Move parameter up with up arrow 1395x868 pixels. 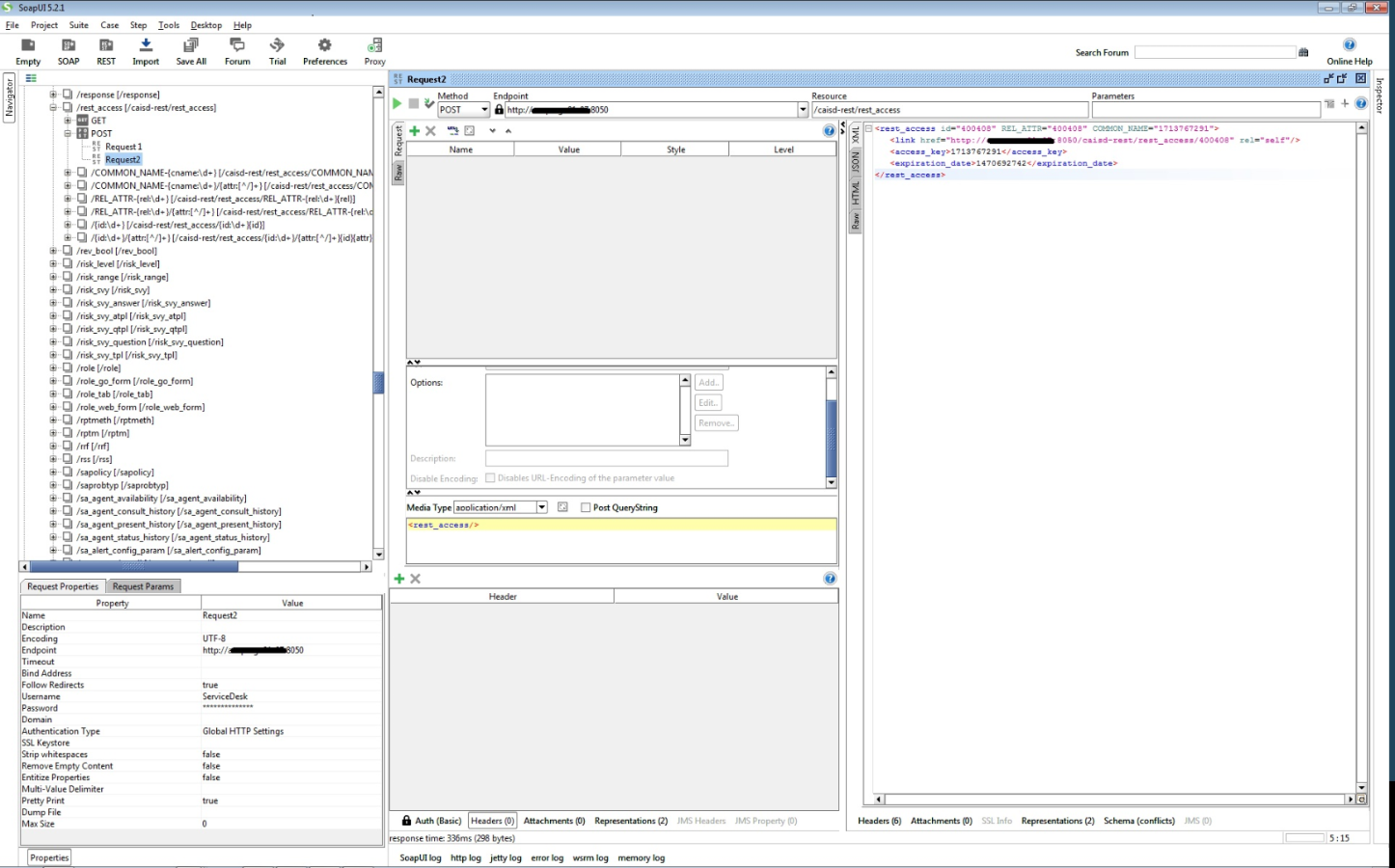tap(508, 131)
